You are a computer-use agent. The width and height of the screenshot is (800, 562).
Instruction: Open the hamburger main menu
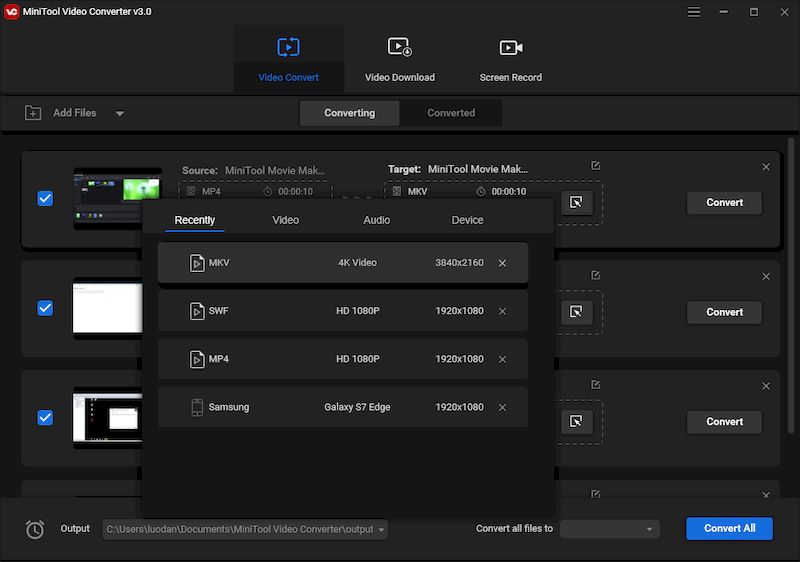tap(693, 12)
